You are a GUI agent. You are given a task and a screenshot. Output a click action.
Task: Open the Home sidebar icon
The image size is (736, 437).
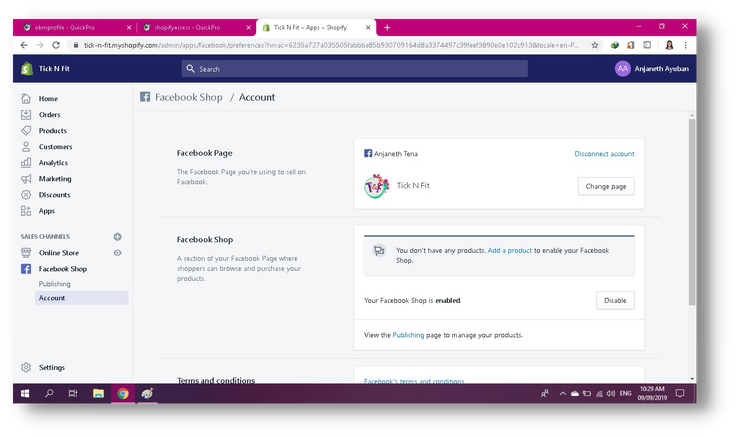point(26,99)
